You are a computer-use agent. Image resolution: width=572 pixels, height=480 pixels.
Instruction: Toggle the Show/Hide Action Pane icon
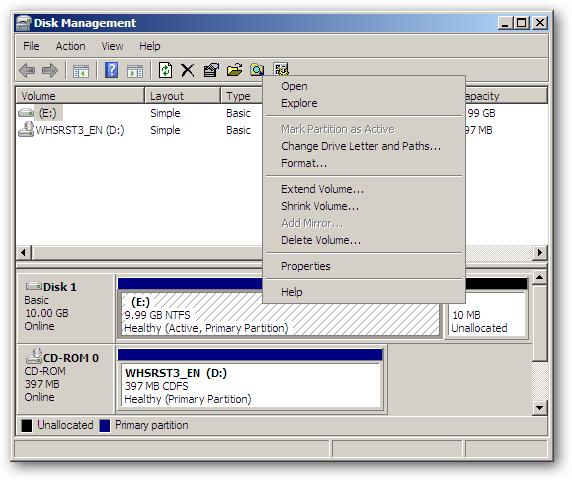point(135,70)
